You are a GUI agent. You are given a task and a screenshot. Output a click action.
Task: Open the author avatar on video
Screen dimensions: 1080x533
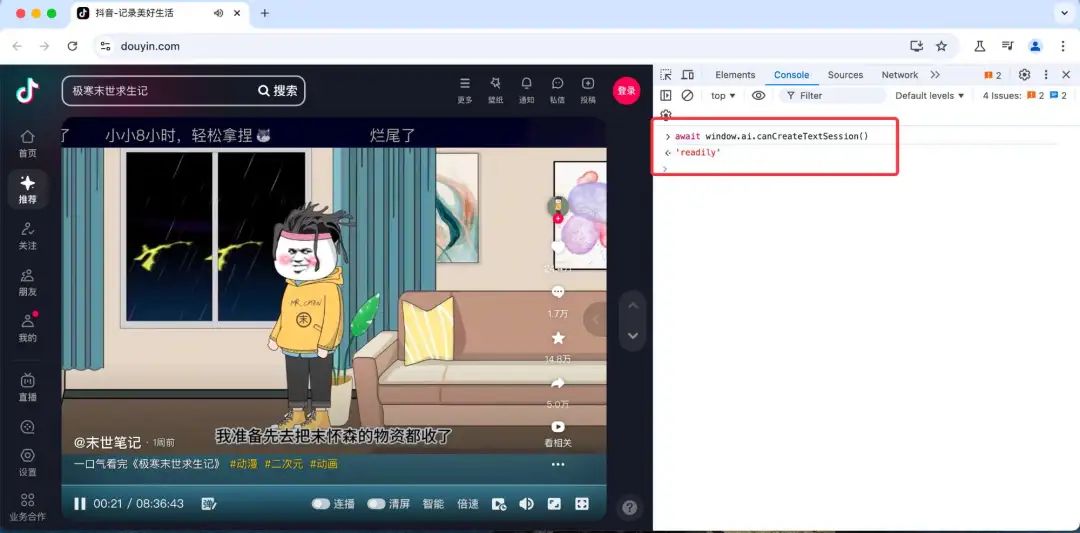coord(558,206)
